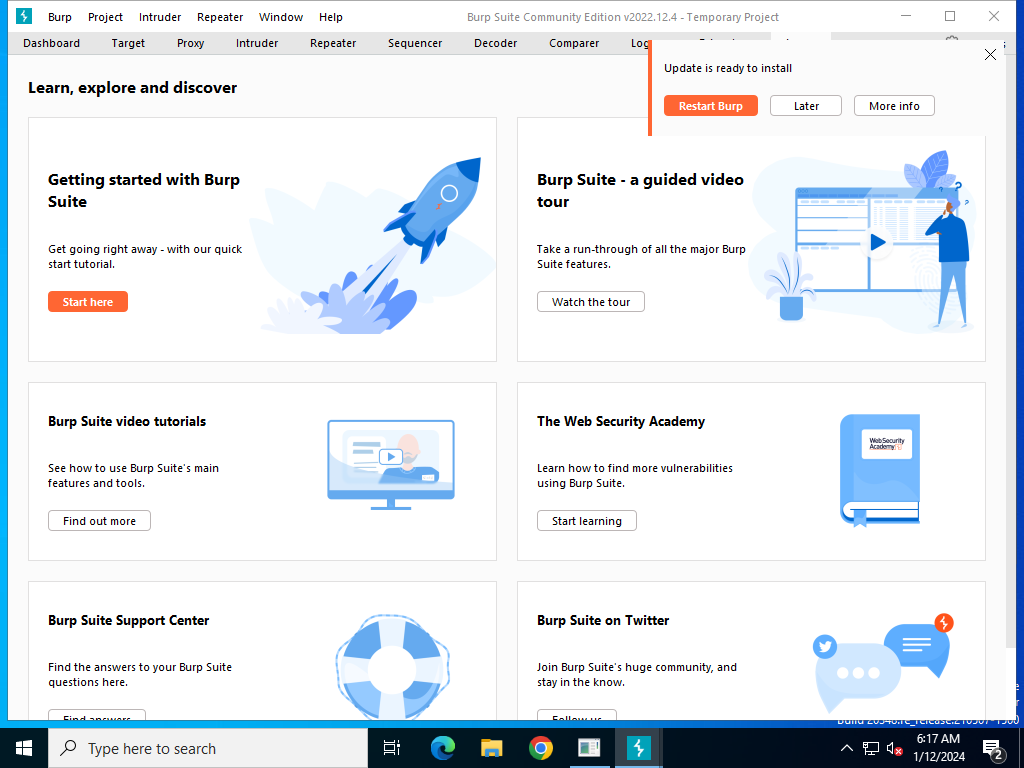Expand the hidden system tray icons chevron

coord(846,748)
